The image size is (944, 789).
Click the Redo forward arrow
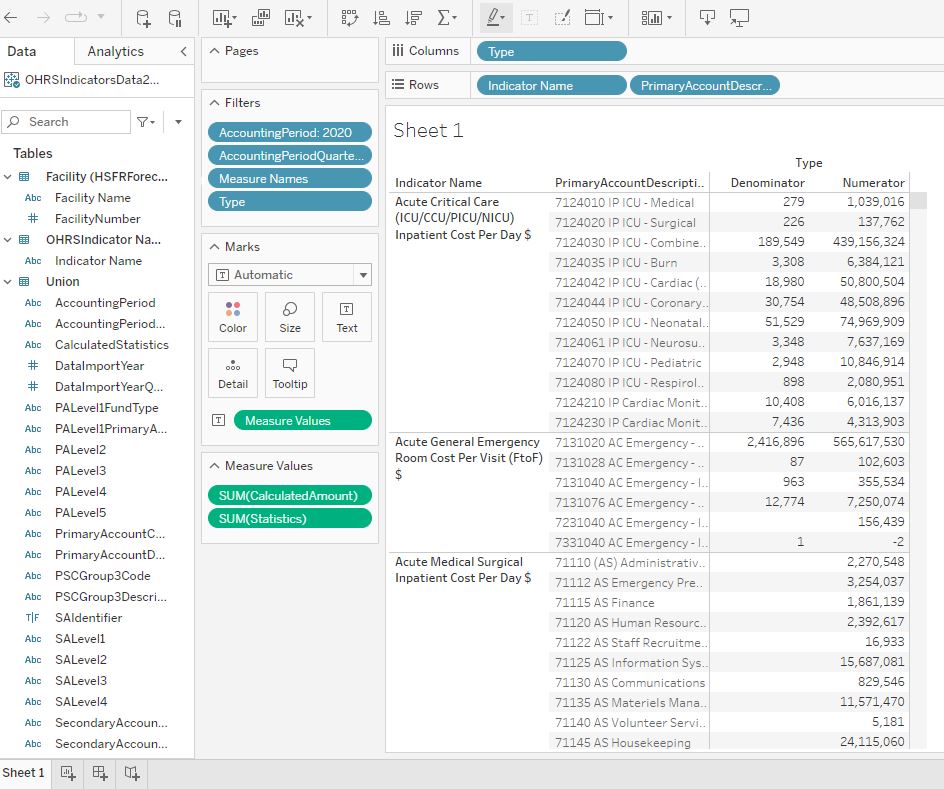[x=43, y=17]
